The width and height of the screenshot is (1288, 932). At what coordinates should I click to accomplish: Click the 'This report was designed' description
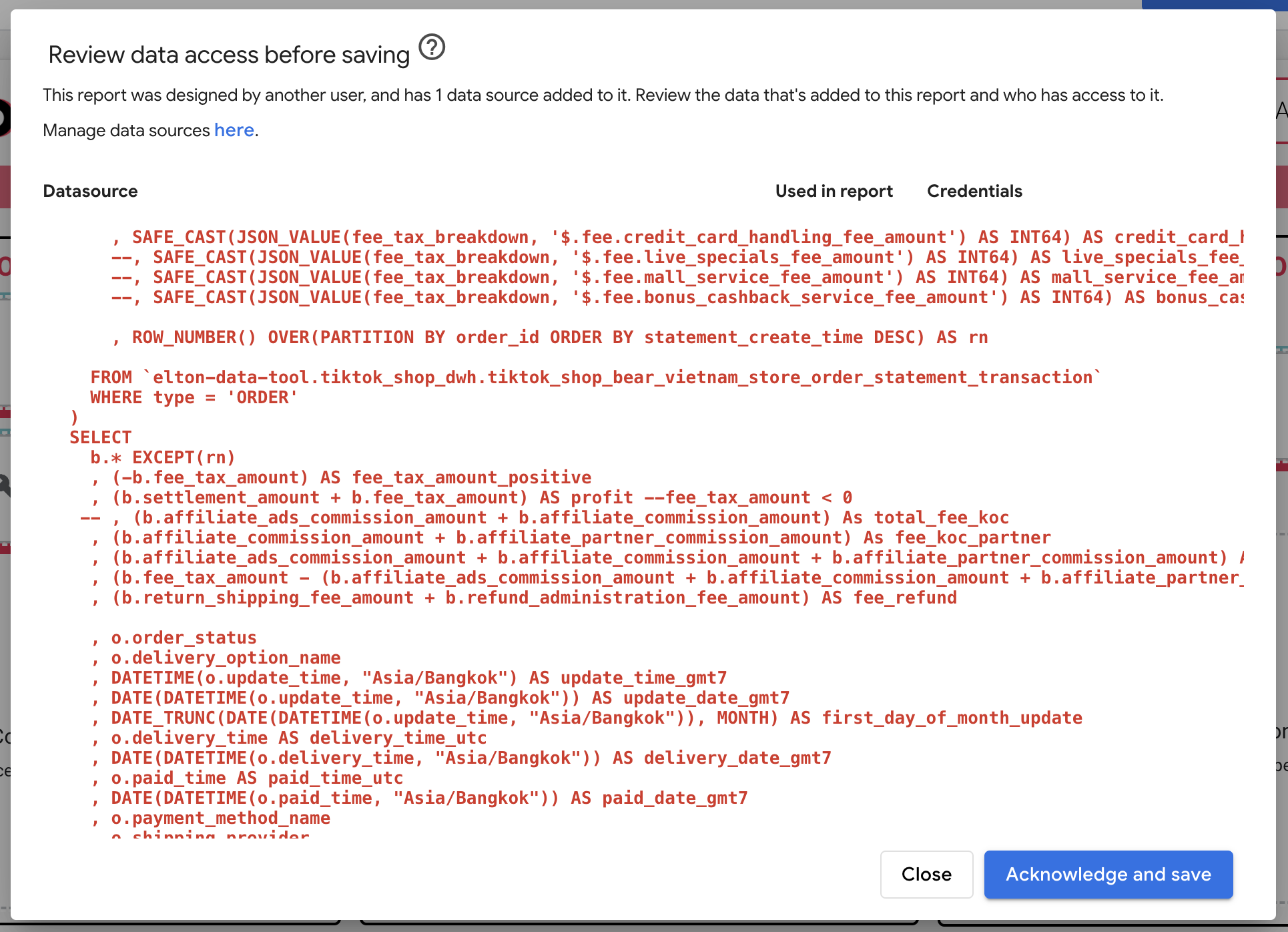pyautogui.click(x=603, y=95)
